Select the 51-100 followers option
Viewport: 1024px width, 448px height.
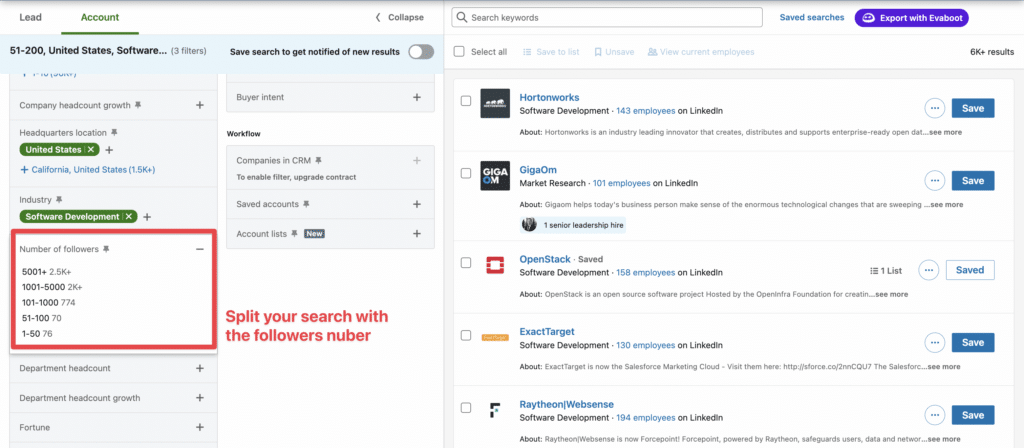[x=41, y=319]
